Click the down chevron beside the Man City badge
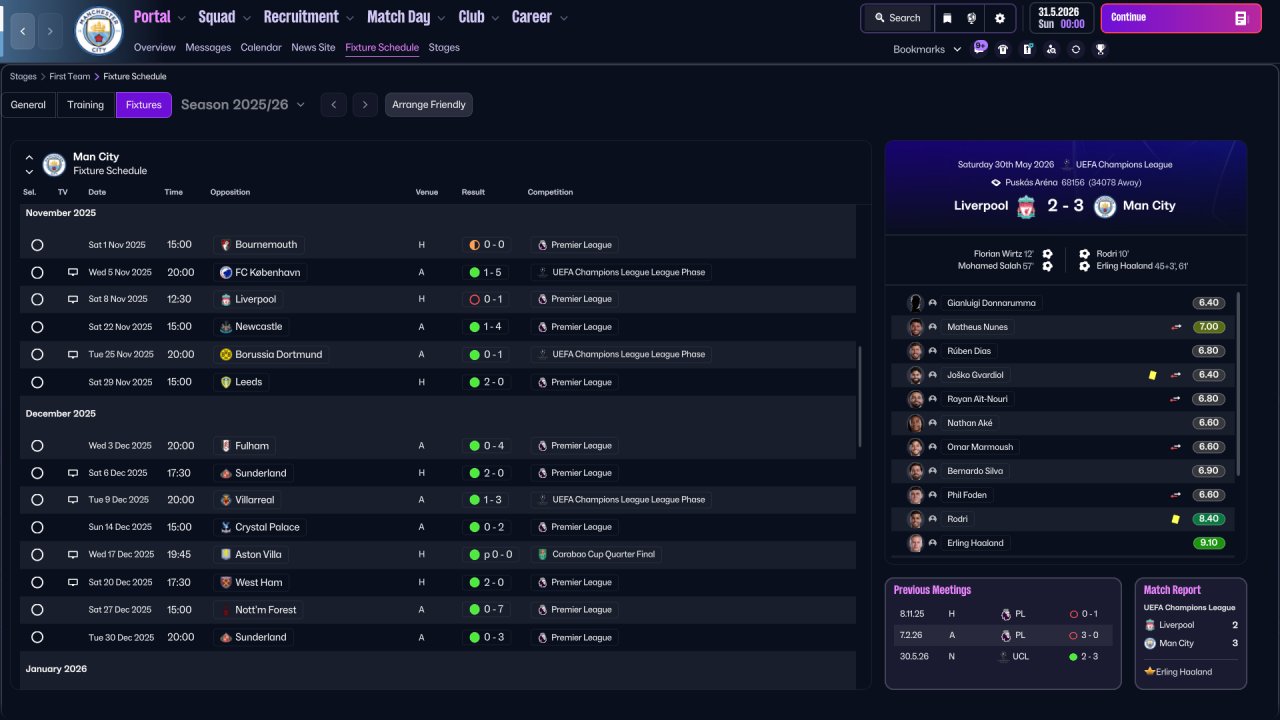The height and width of the screenshot is (720, 1280). pyautogui.click(x=29, y=172)
